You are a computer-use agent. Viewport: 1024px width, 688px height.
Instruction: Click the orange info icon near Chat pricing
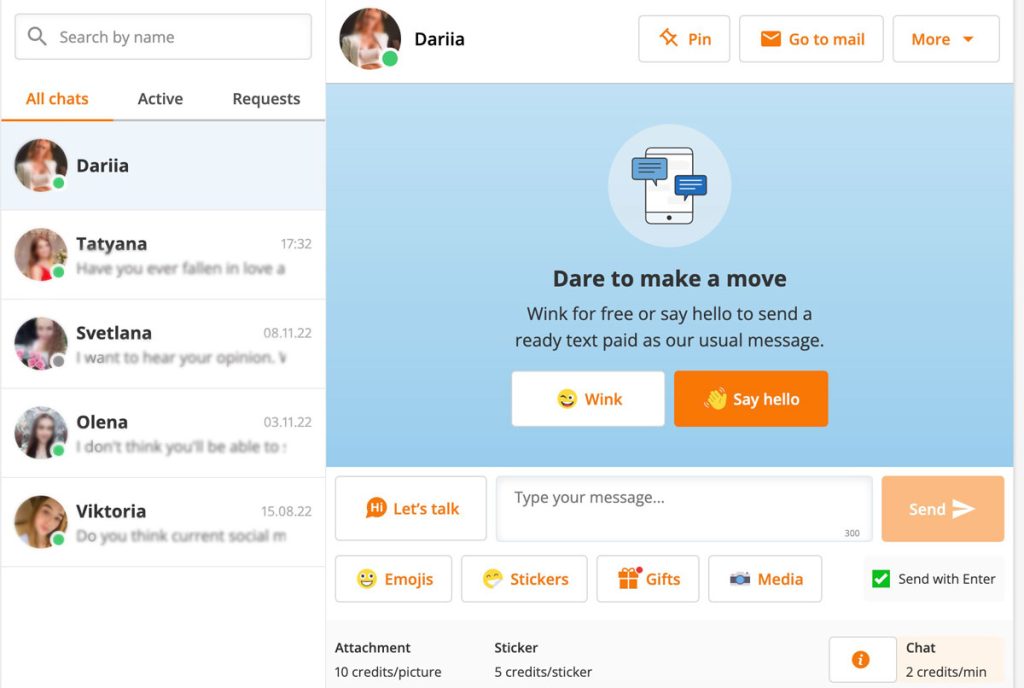[861, 659]
